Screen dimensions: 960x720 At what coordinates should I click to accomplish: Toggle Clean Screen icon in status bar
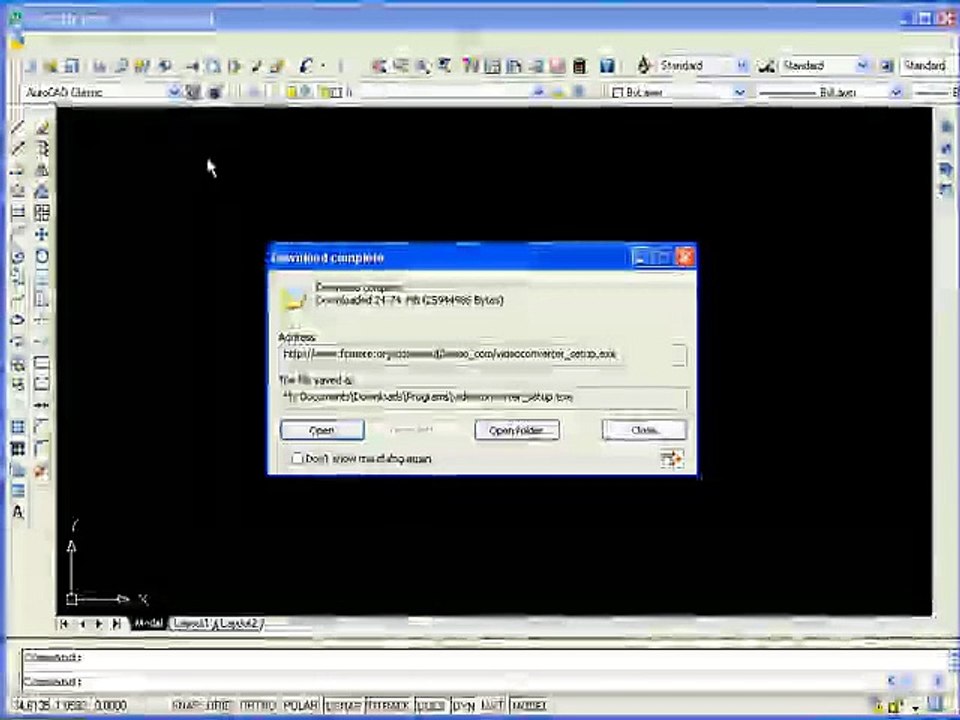coord(934,705)
